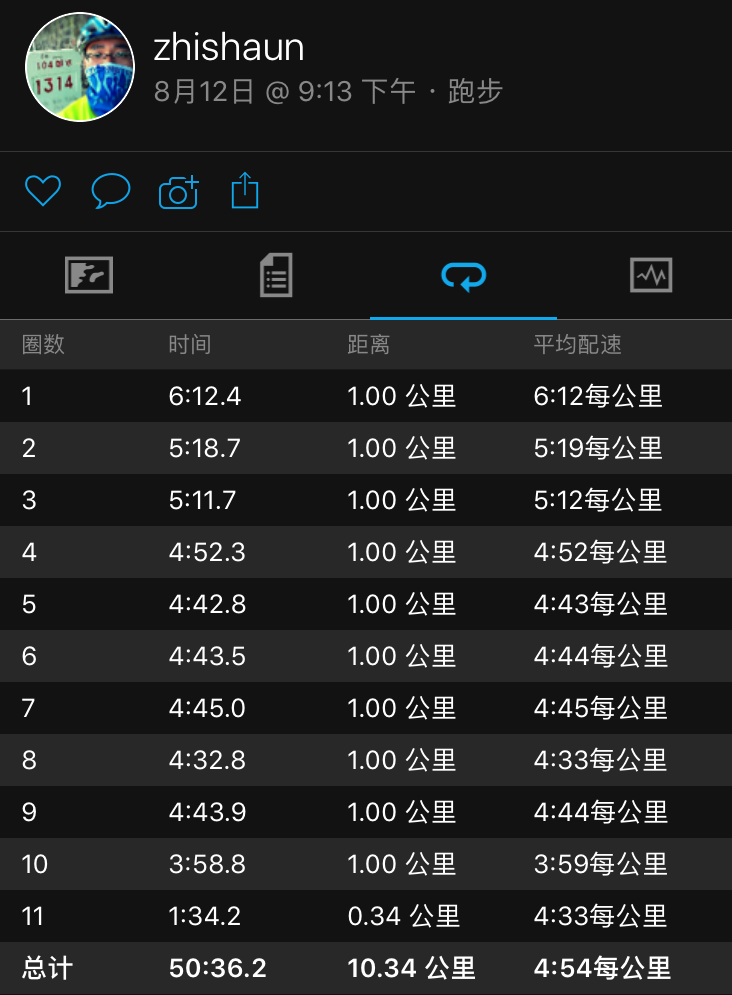Screen dimensions: 732x995
Task: Switch to the stats details tab
Action: pyautogui.click(x=277, y=275)
